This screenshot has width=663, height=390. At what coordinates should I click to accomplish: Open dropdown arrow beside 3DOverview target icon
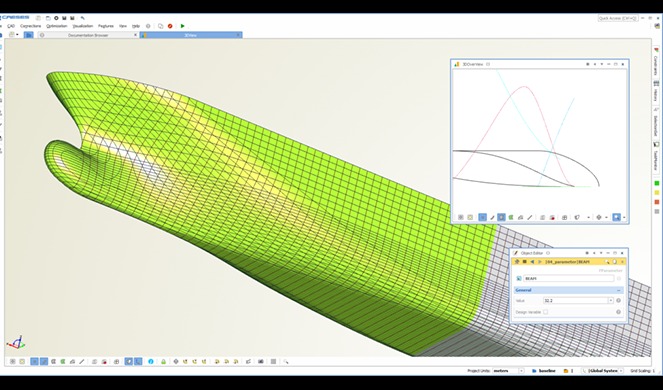[x=606, y=217]
